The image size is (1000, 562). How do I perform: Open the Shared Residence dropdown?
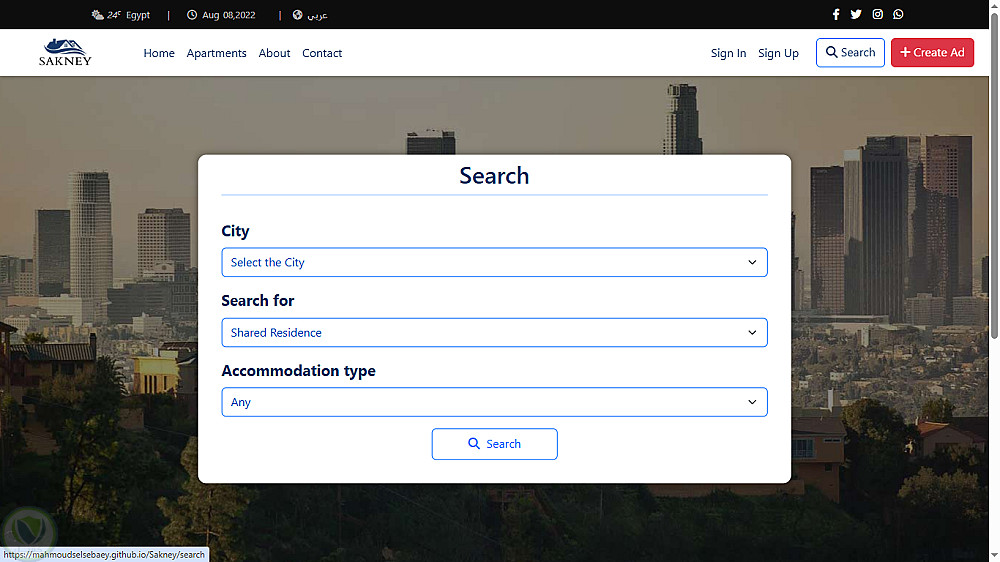[x=494, y=332]
